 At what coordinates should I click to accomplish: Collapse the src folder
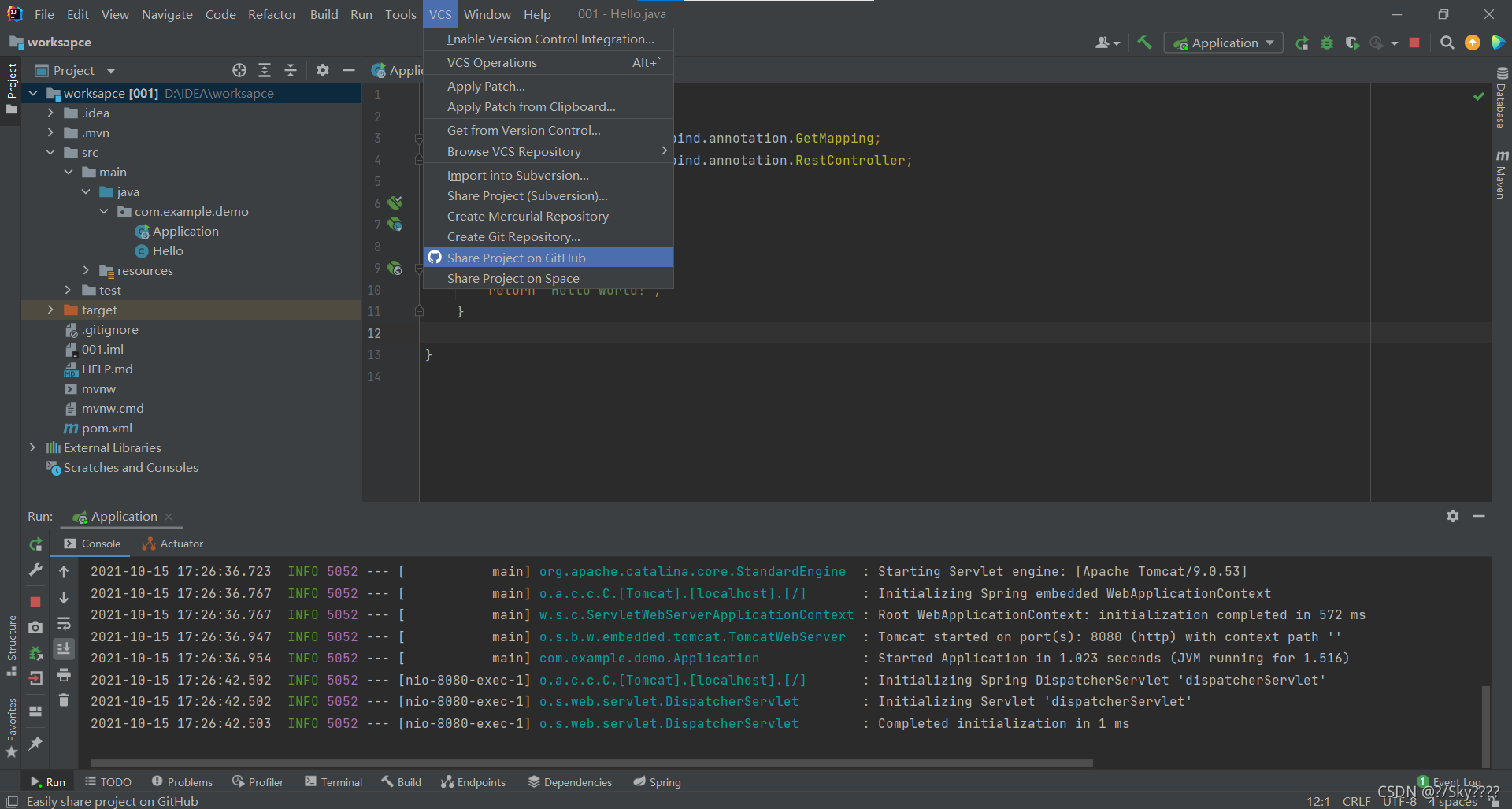click(50, 152)
